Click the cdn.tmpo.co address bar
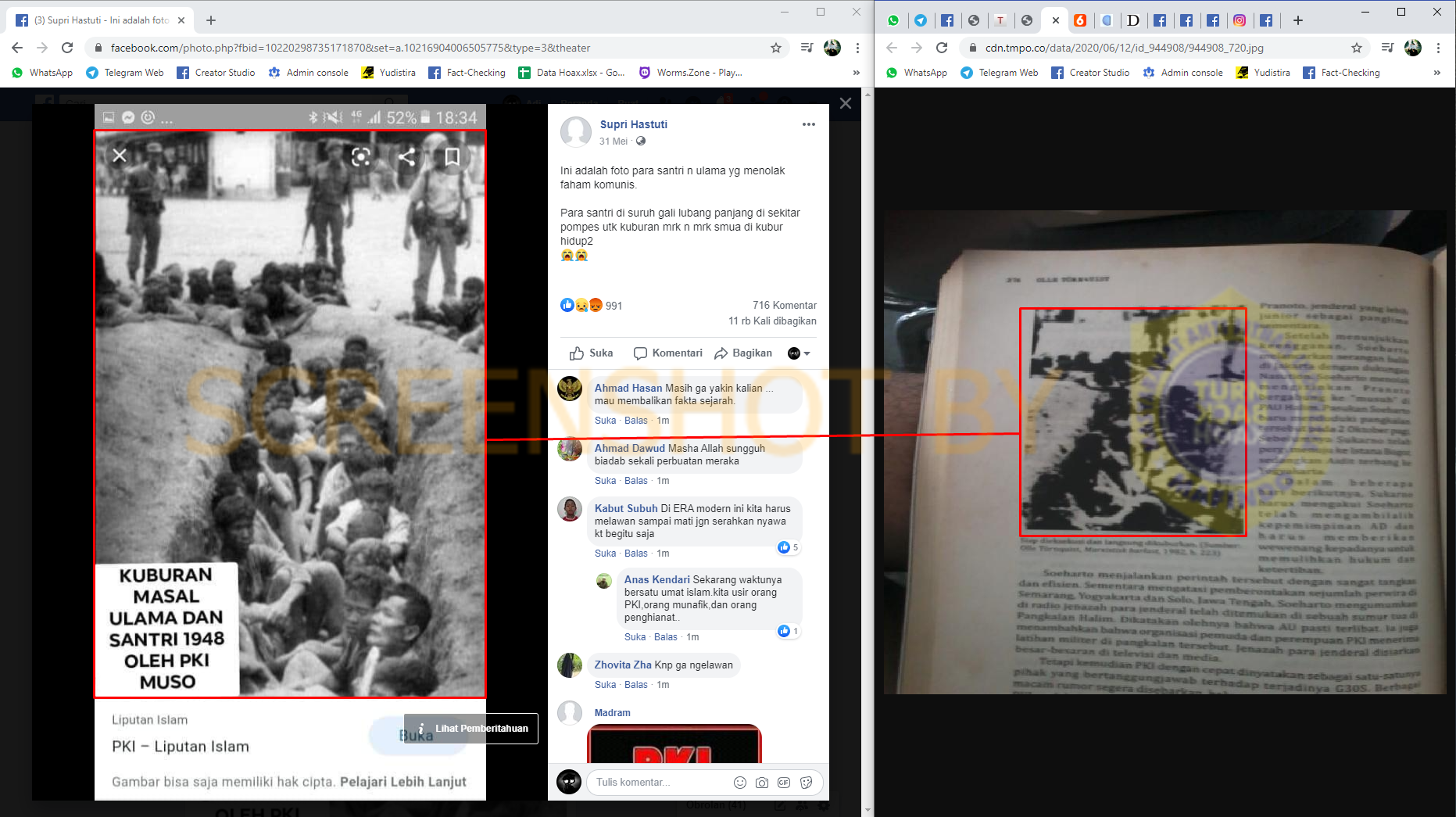This screenshot has height=817, width=1456. coord(1164,48)
